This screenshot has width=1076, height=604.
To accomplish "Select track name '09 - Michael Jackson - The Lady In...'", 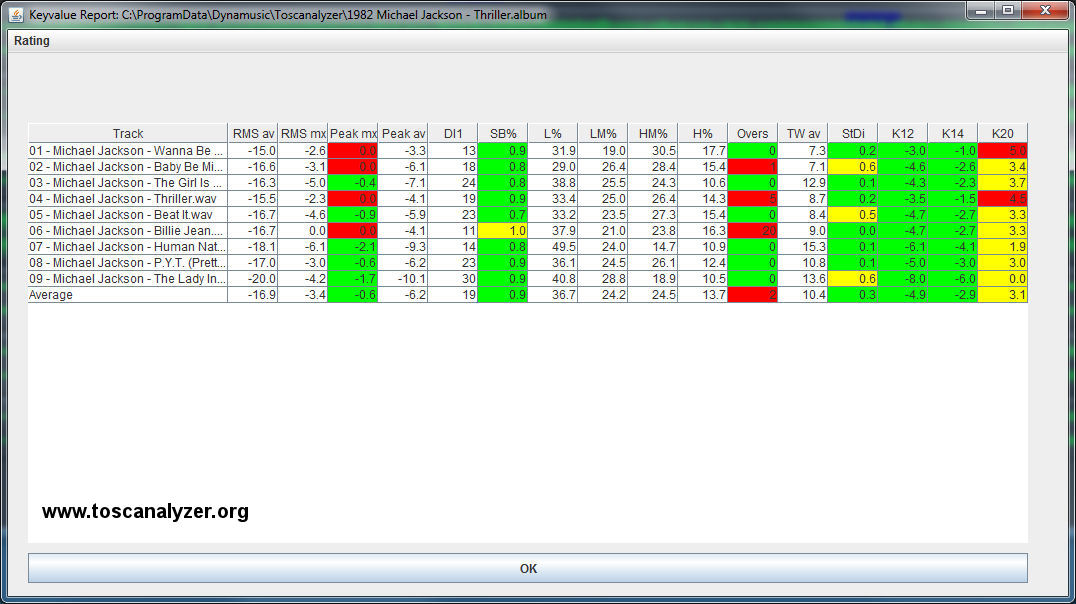I will [x=128, y=279].
